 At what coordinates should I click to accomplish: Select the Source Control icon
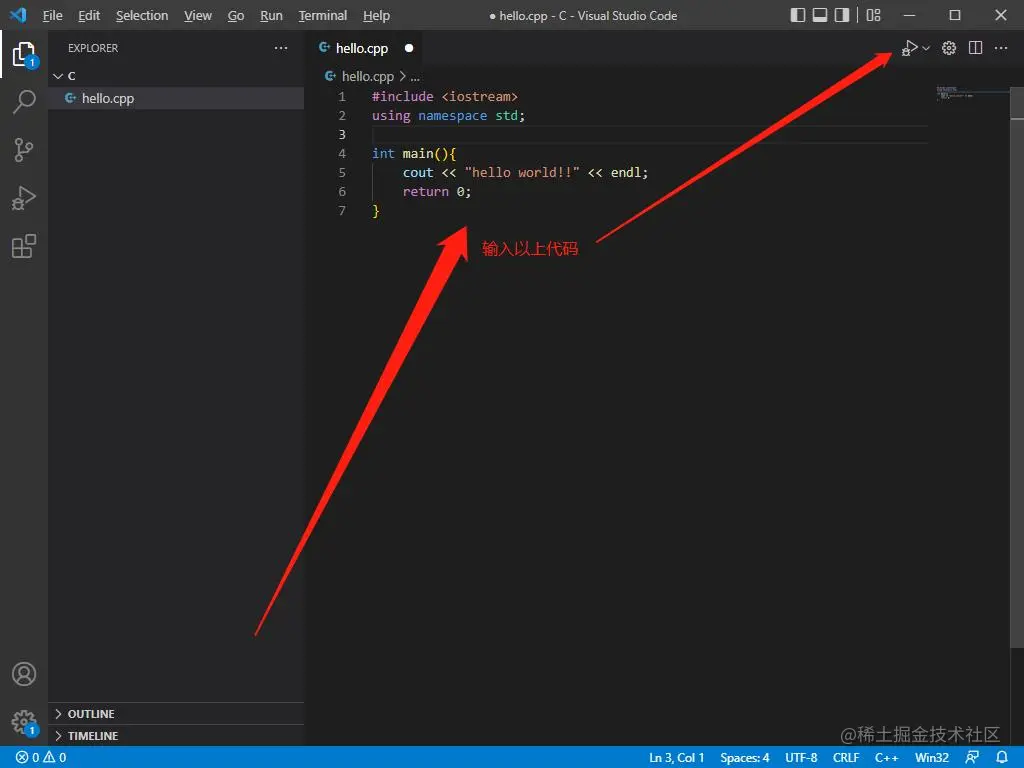24,149
